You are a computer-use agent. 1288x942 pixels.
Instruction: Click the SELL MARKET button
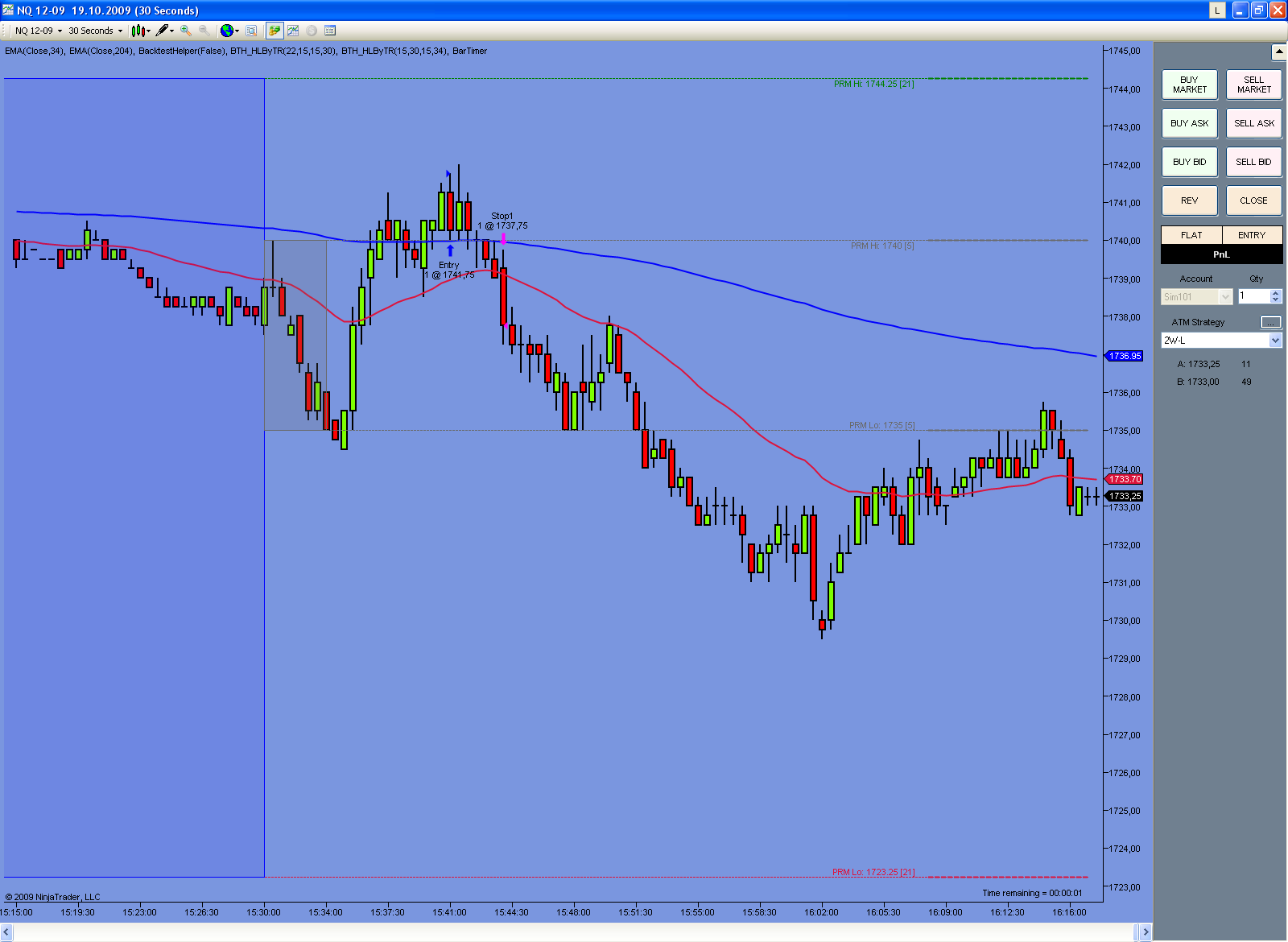click(1254, 85)
